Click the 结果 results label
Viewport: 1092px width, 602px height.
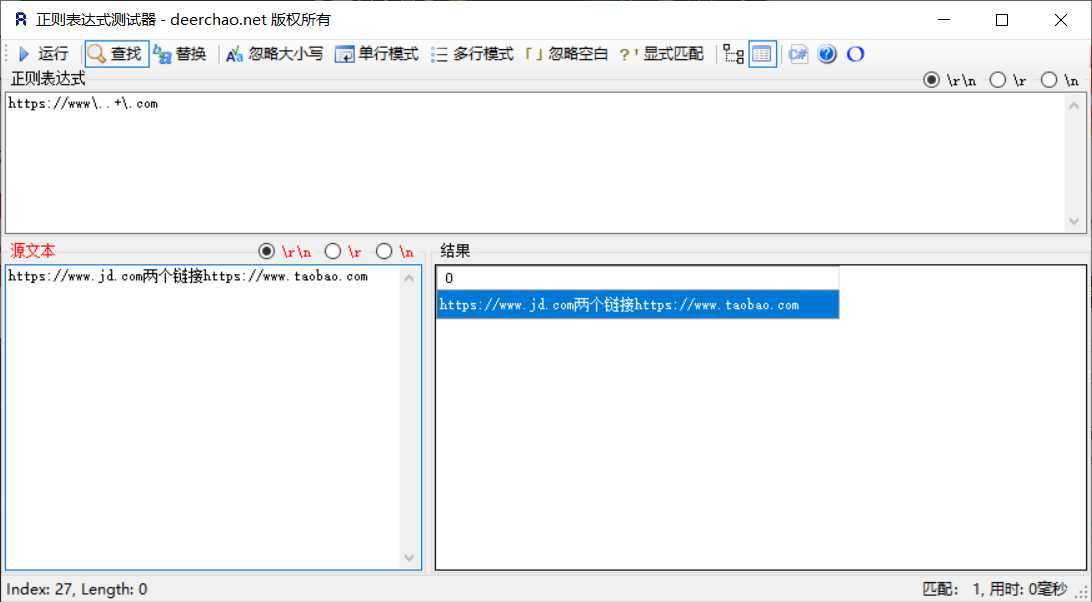tap(455, 251)
